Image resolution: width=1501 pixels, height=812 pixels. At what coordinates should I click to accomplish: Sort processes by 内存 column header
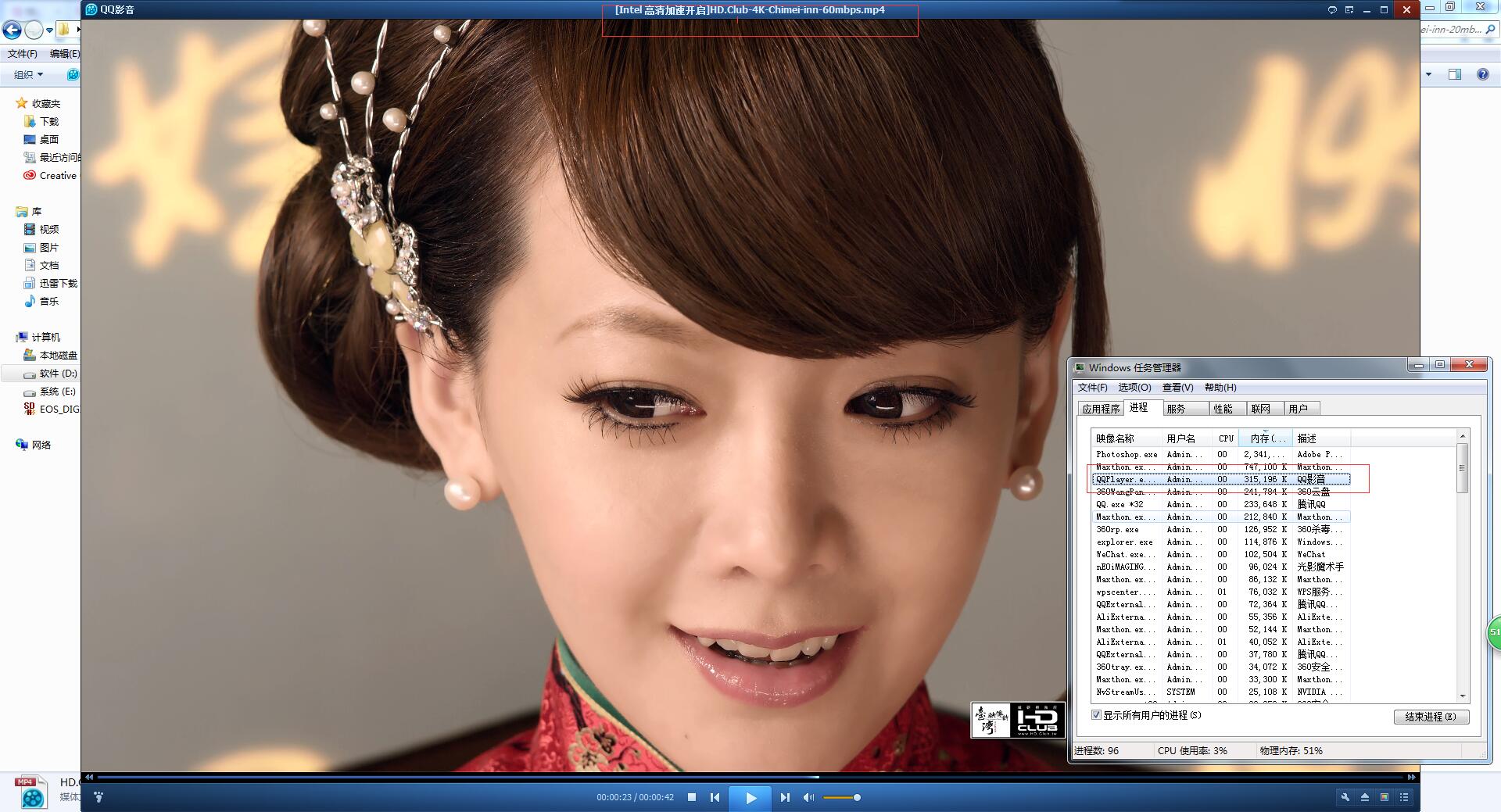pyautogui.click(x=1266, y=438)
